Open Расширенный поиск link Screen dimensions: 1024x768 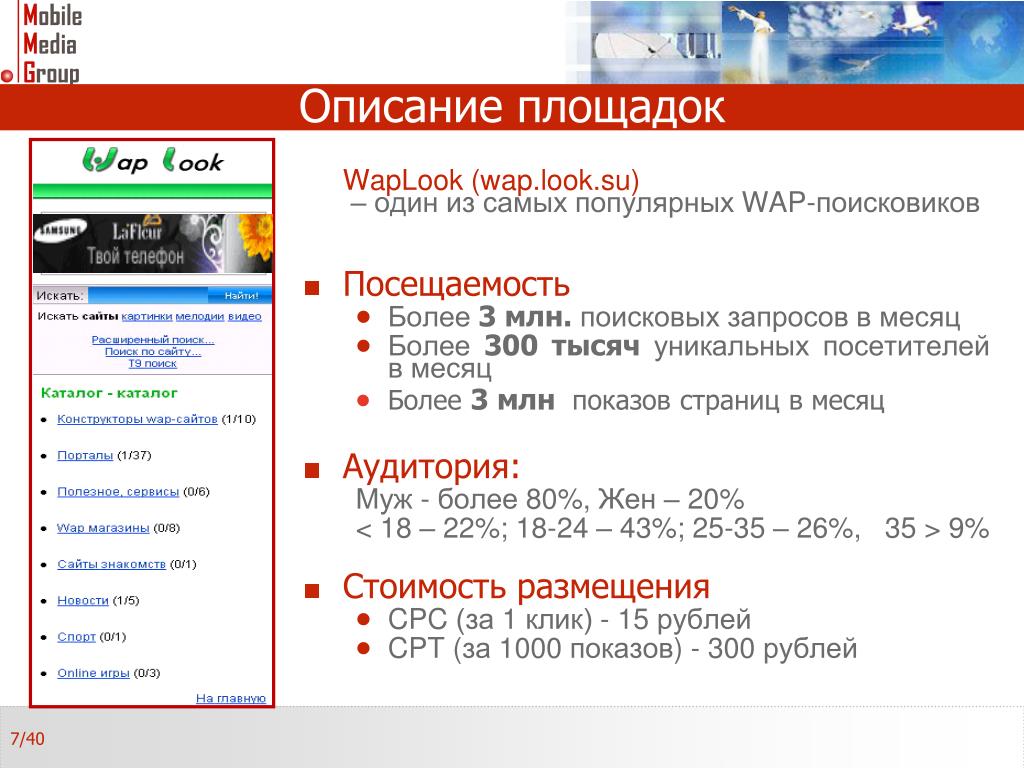pos(153,340)
